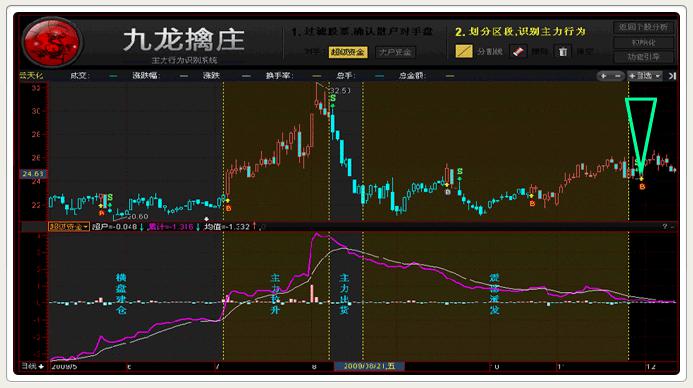Screen dimensions: 693x388
Task: Zoom out with the minus button
Action: [617, 76]
